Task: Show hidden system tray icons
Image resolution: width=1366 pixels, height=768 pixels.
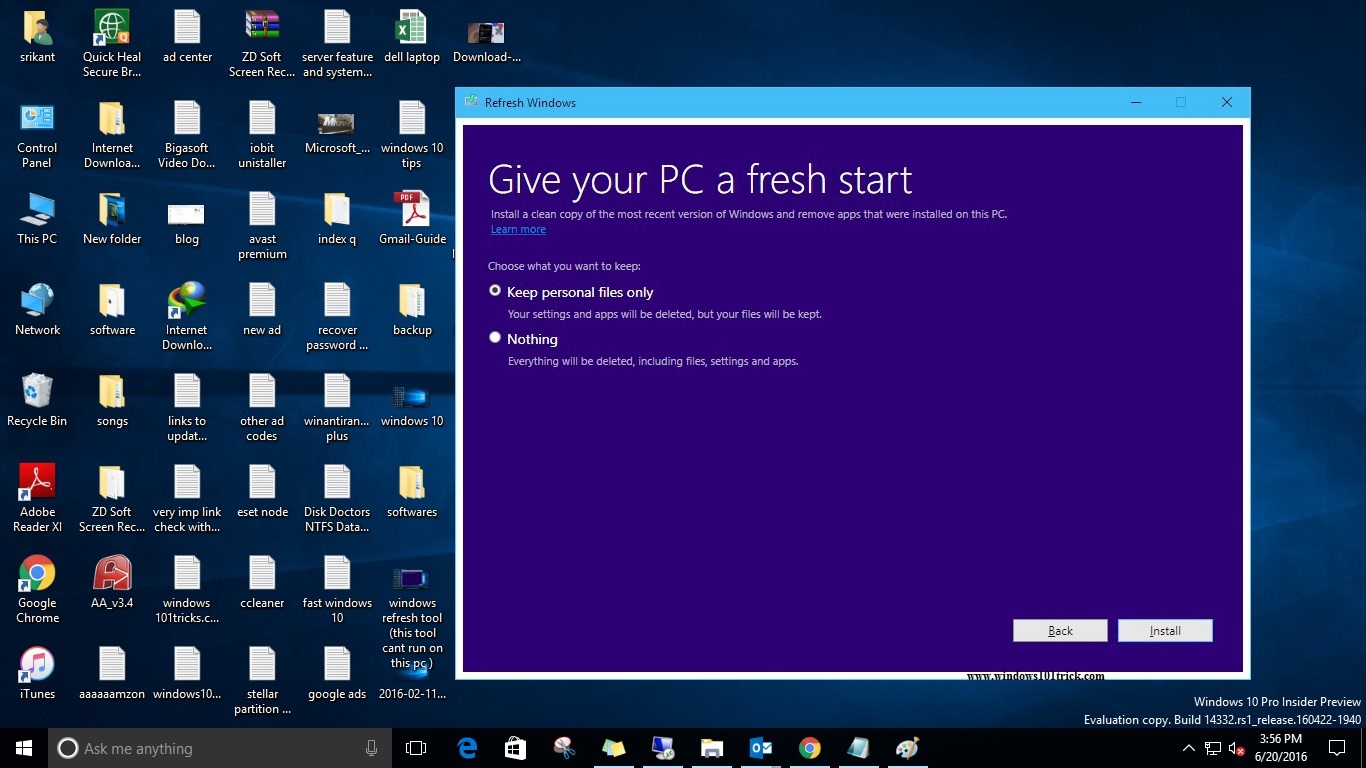Action: [x=1188, y=748]
